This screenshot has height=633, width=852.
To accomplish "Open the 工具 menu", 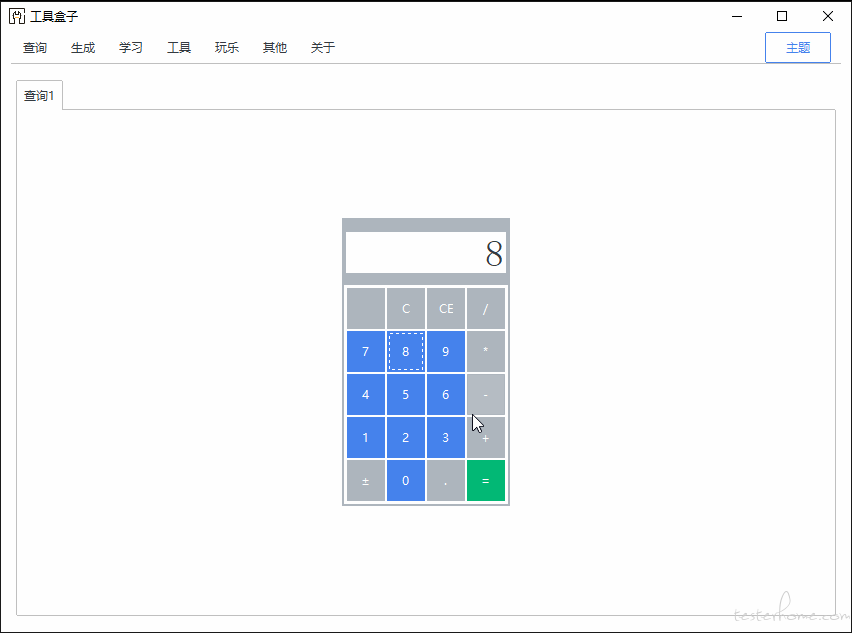I will point(179,48).
